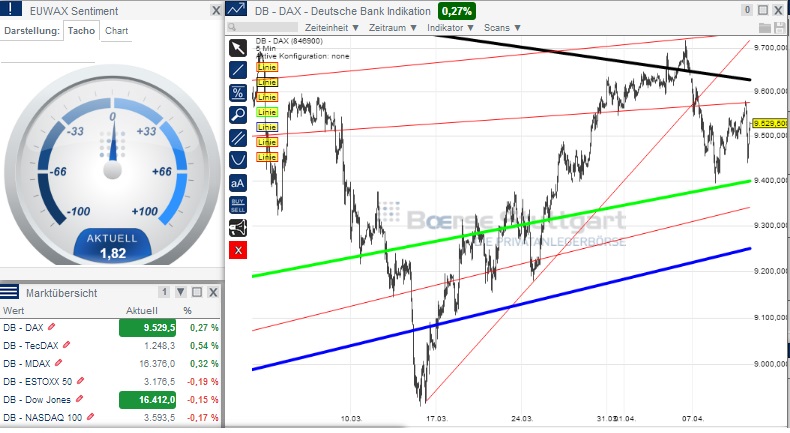Click the 0 counter button in chart header
790x433 pixels.
[x=747, y=10]
